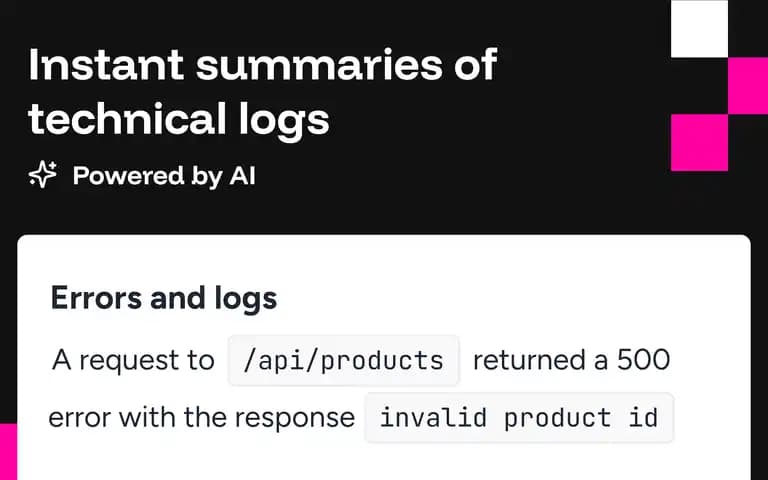
Task: Click the sparkle AI icon
Action: pyautogui.click(x=43, y=174)
